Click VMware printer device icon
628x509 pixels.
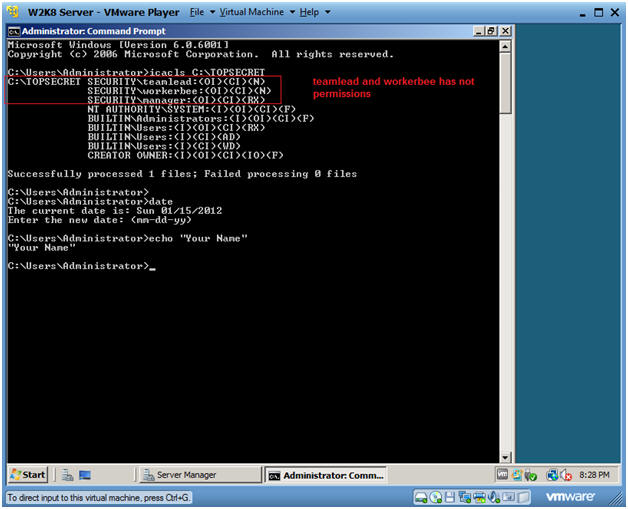(479, 497)
